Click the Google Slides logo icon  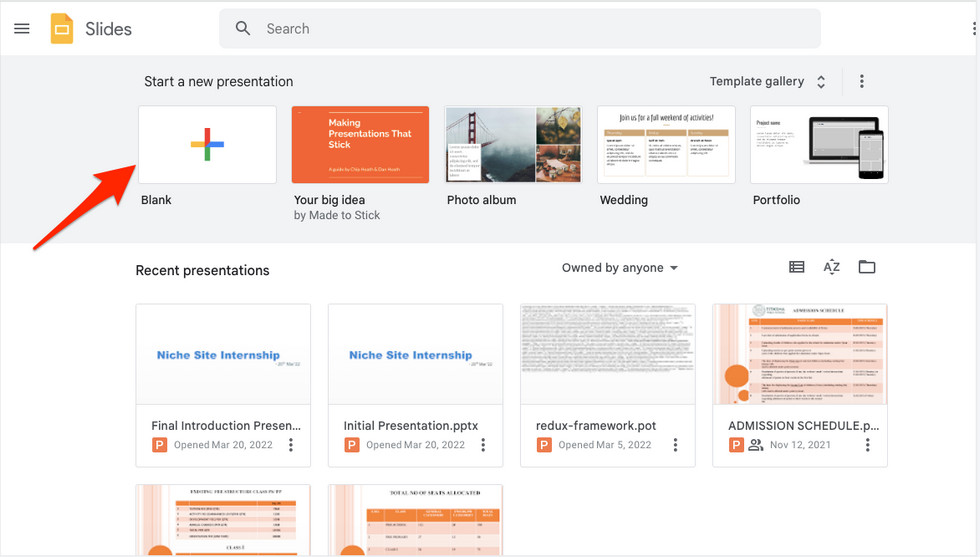[62, 29]
